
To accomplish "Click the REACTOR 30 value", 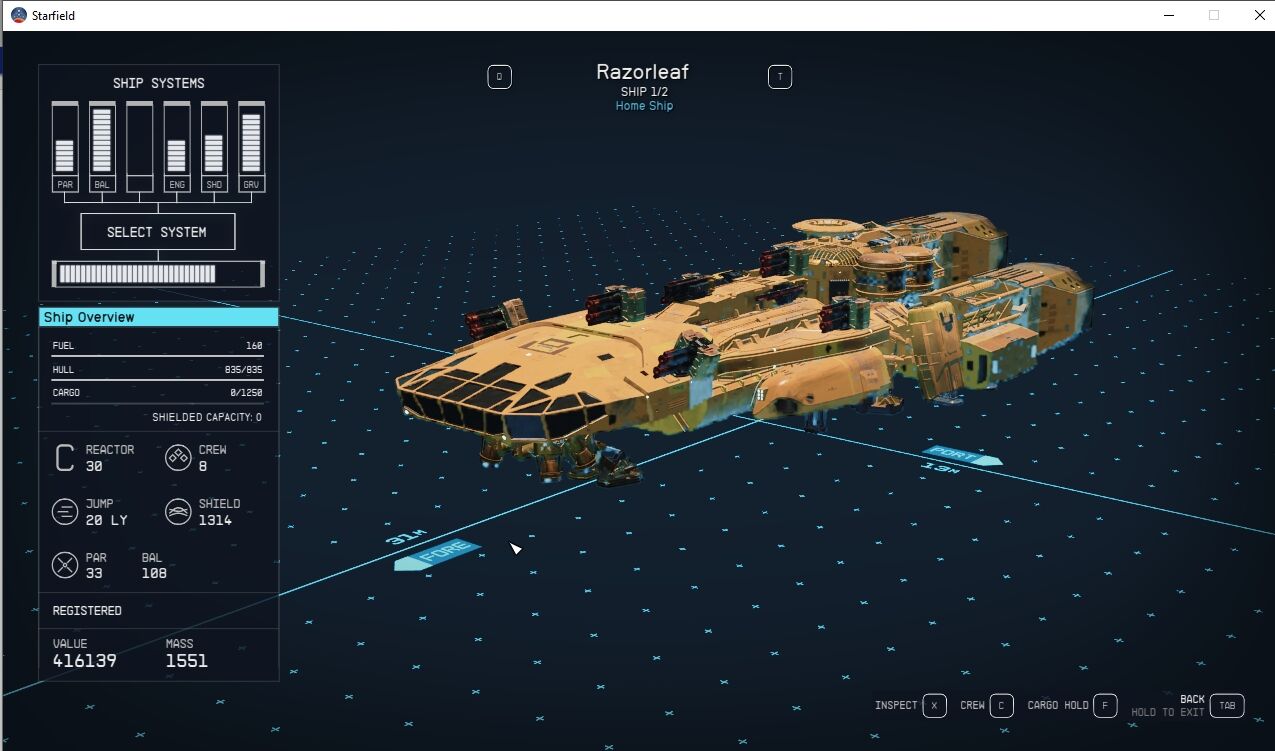I will [x=109, y=458].
